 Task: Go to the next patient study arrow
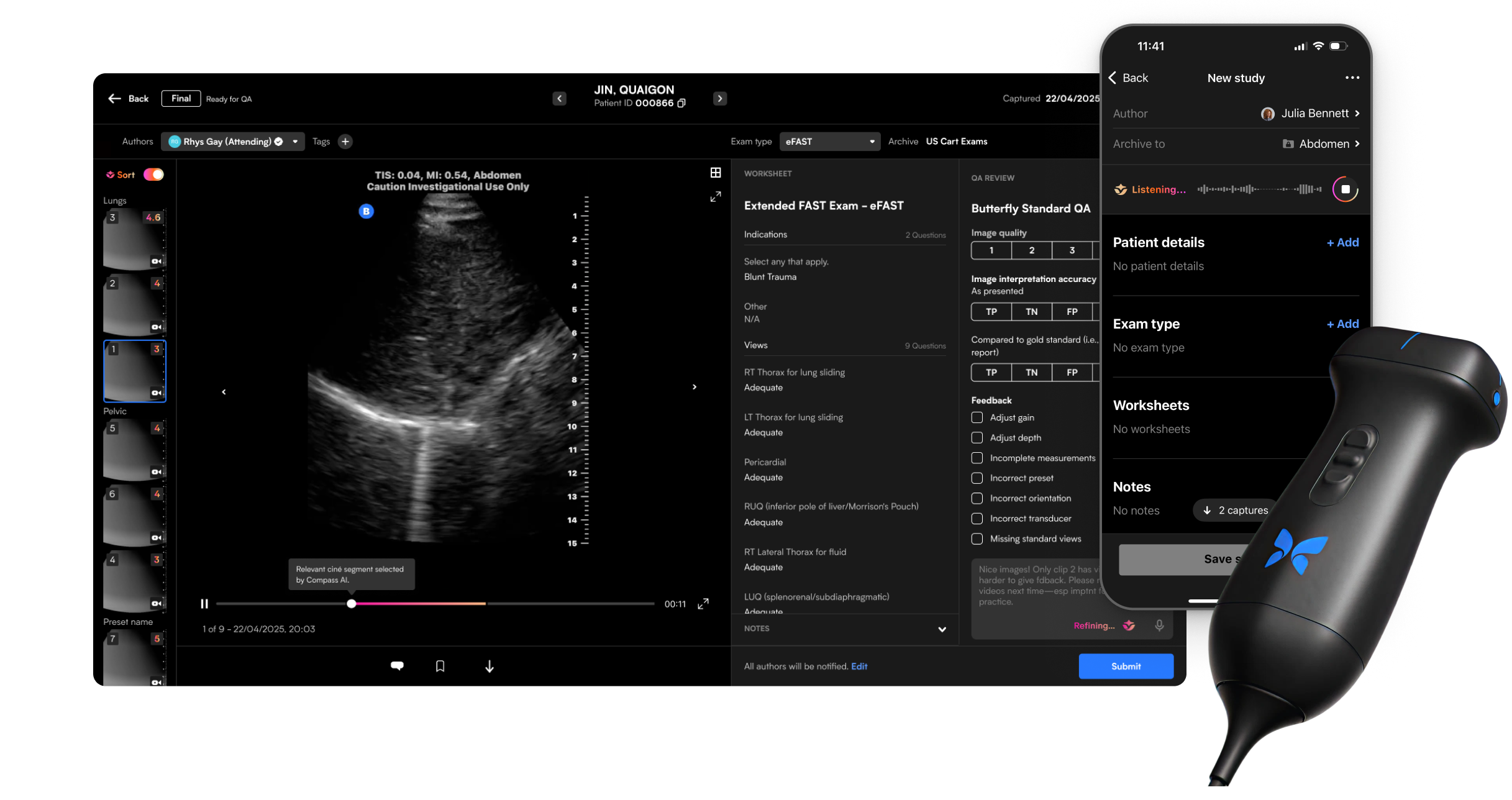click(720, 99)
